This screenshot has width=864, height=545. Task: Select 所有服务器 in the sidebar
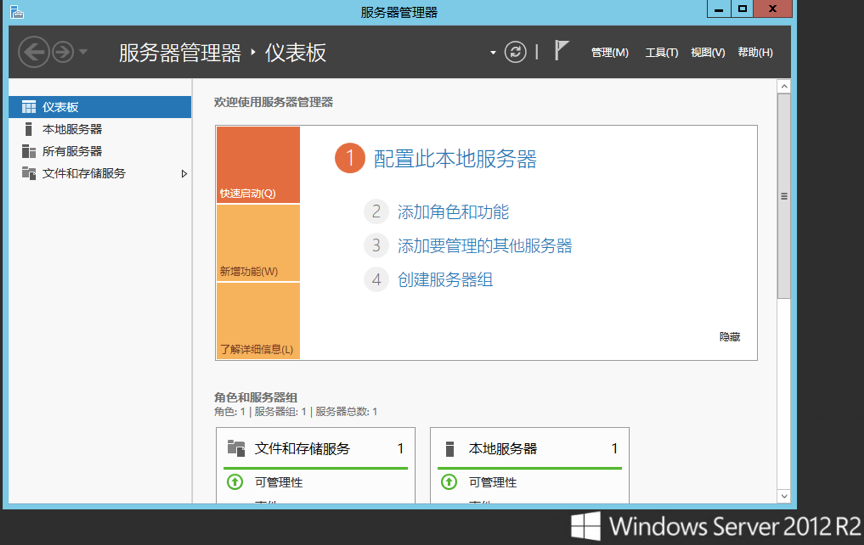[x=100, y=151]
